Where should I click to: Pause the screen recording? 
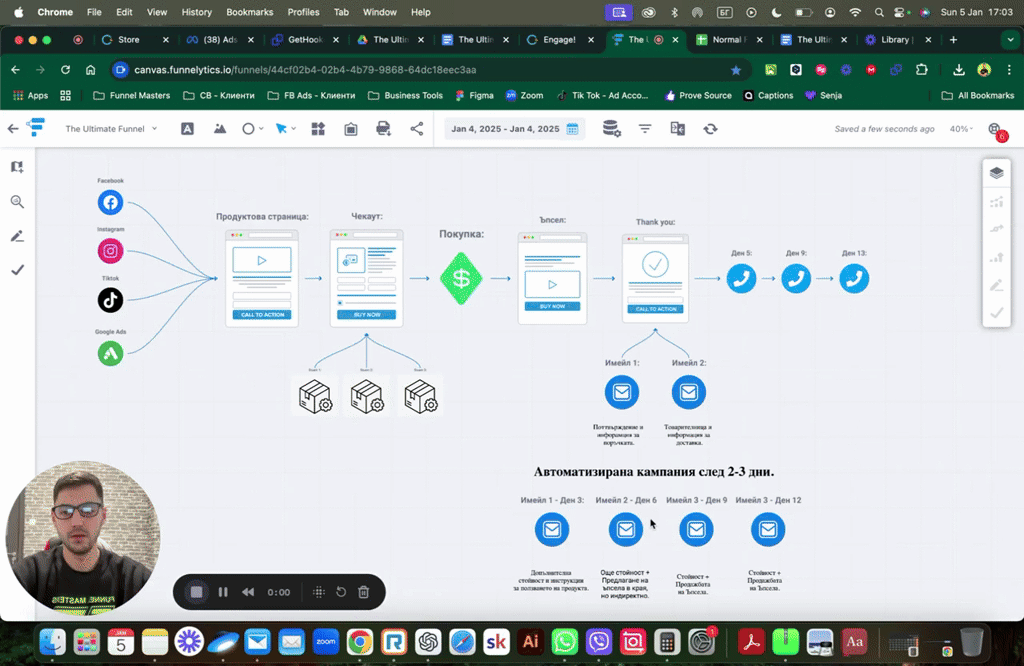tap(223, 592)
